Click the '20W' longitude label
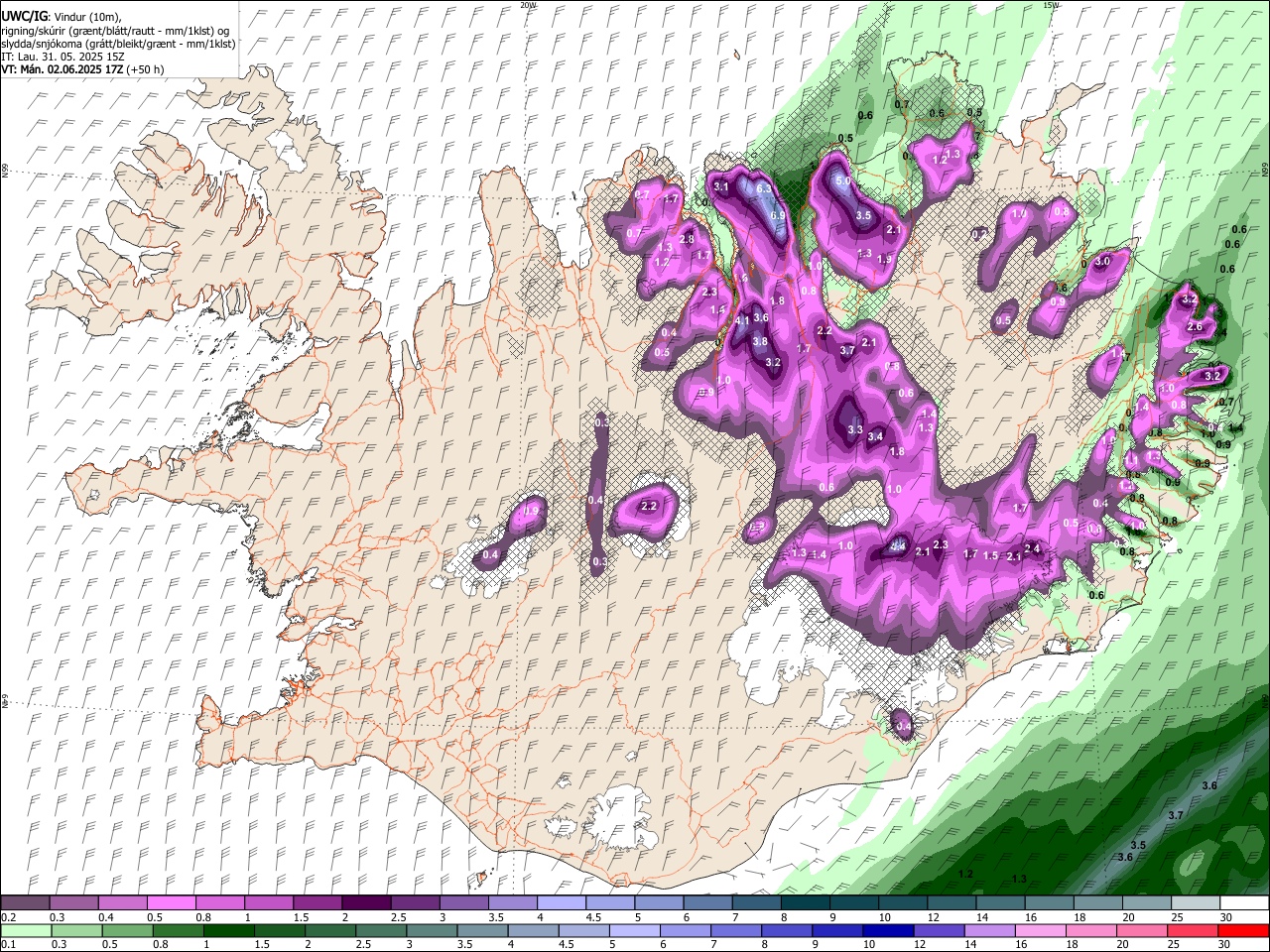Image resolution: width=1270 pixels, height=952 pixels. [x=528, y=5]
